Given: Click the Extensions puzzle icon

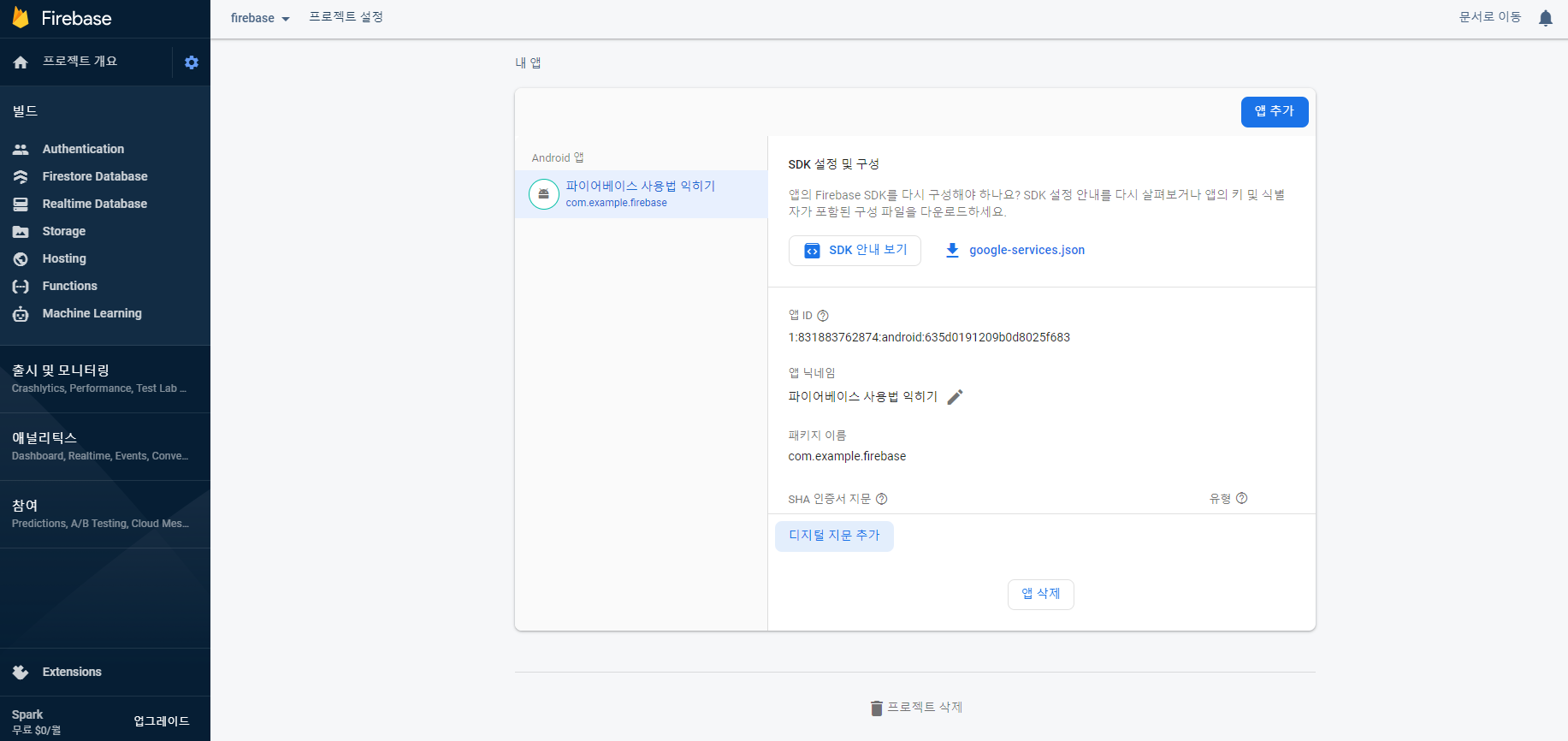Looking at the screenshot, I should pyautogui.click(x=21, y=673).
